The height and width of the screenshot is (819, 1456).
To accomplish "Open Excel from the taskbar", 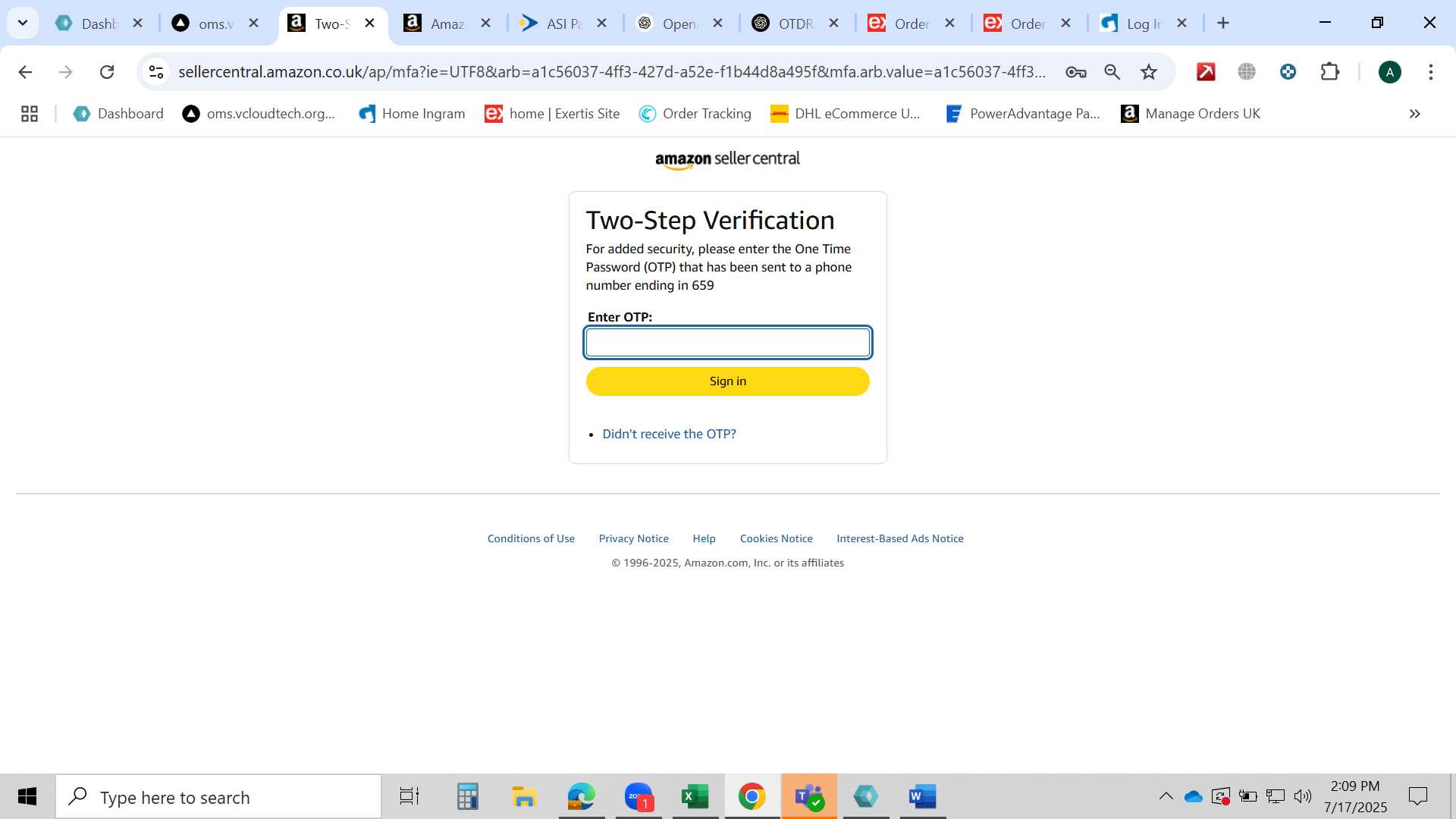I will click(695, 797).
